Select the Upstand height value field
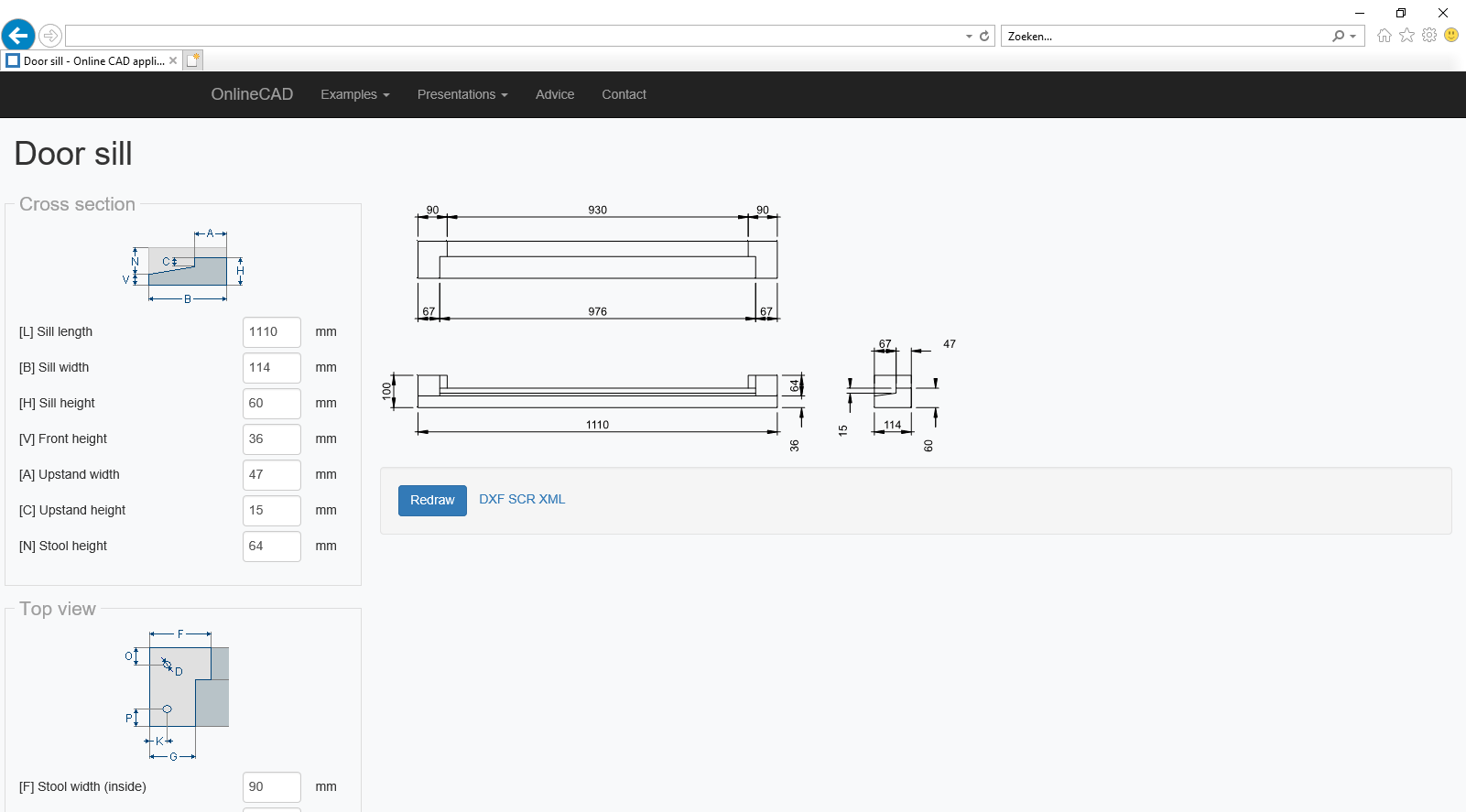 click(271, 511)
